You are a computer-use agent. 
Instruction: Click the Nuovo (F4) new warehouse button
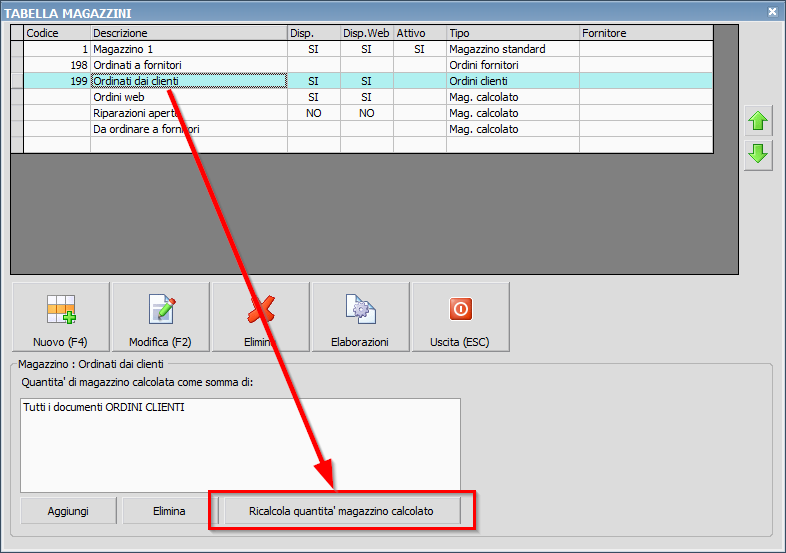61,317
